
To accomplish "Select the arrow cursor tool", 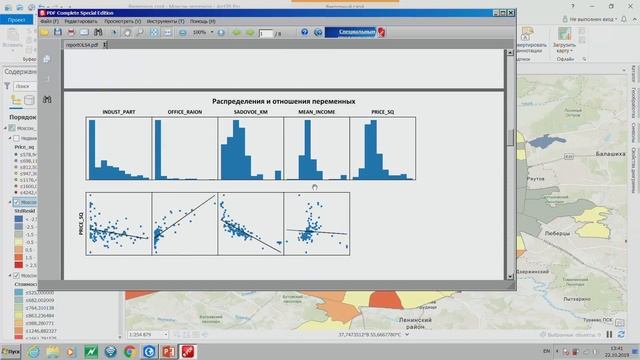I will 114,32.
